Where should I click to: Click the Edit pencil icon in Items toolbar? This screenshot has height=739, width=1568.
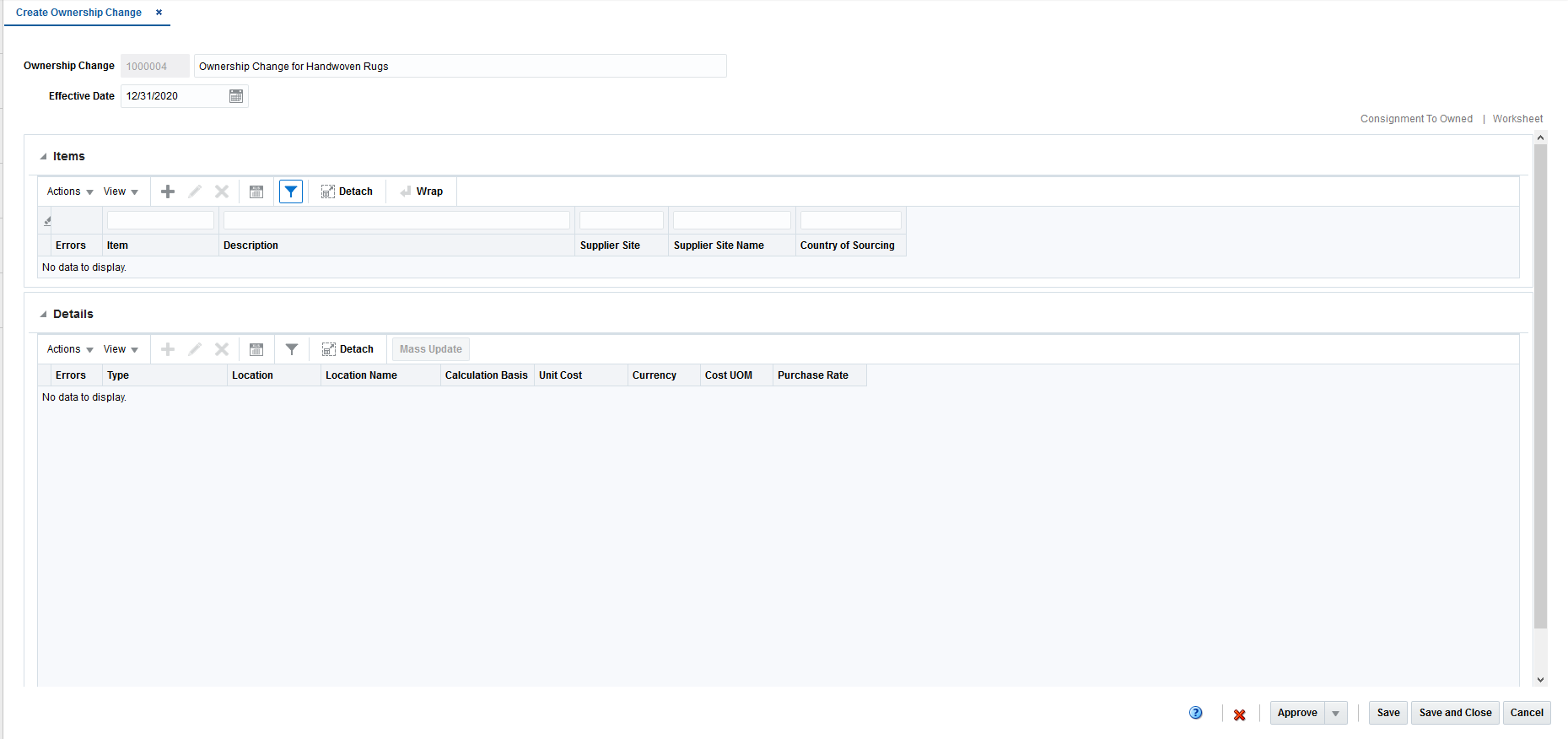pyautogui.click(x=195, y=191)
